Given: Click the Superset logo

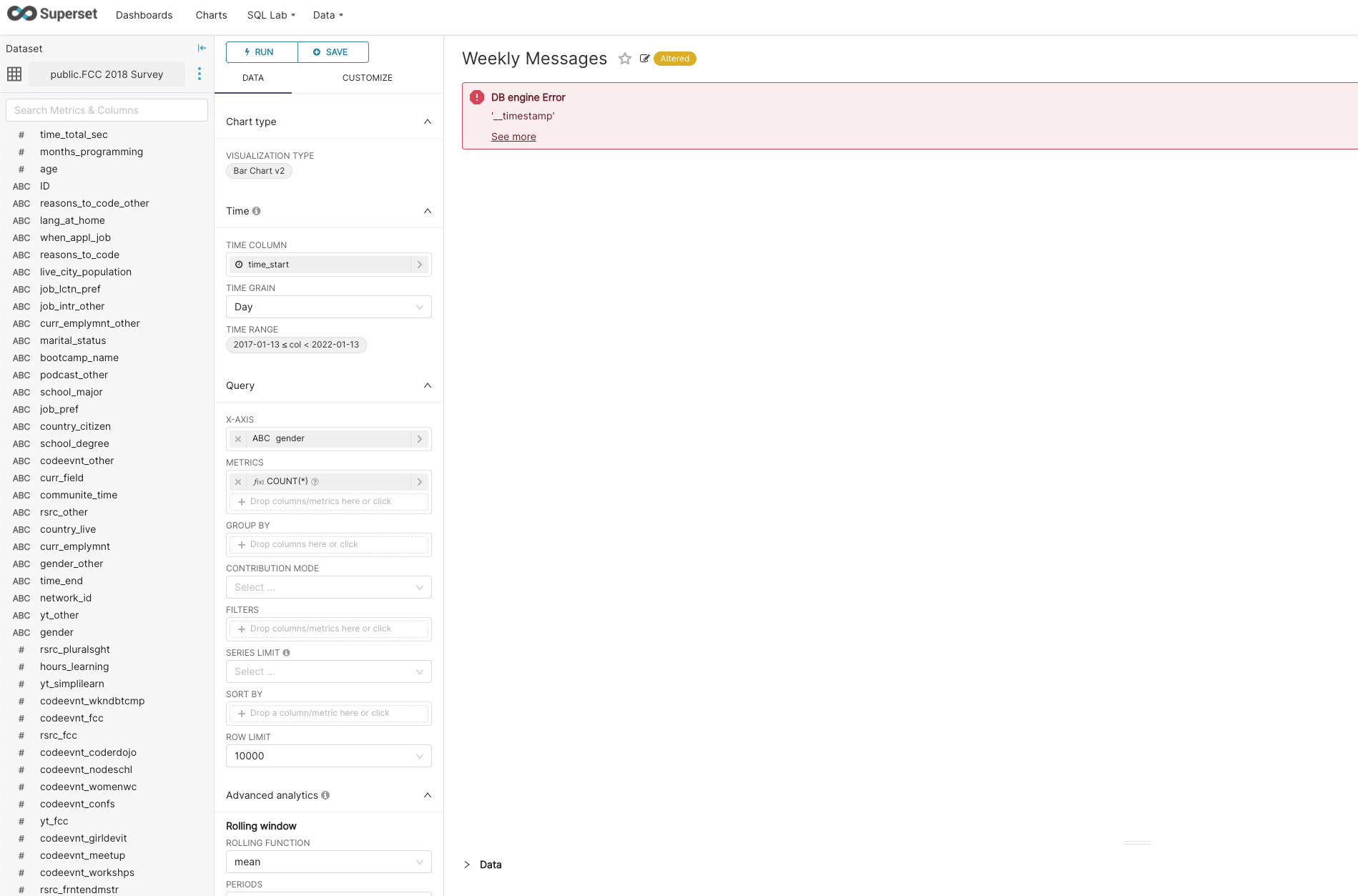Looking at the screenshot, I should pyautogui.click(x=51, y=14).
